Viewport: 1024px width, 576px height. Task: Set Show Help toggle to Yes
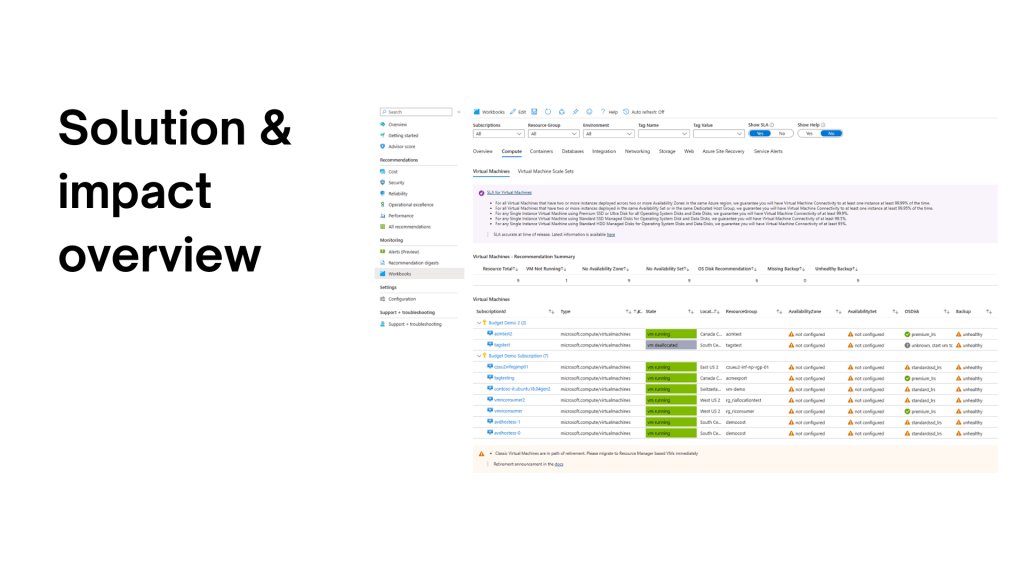808,133
